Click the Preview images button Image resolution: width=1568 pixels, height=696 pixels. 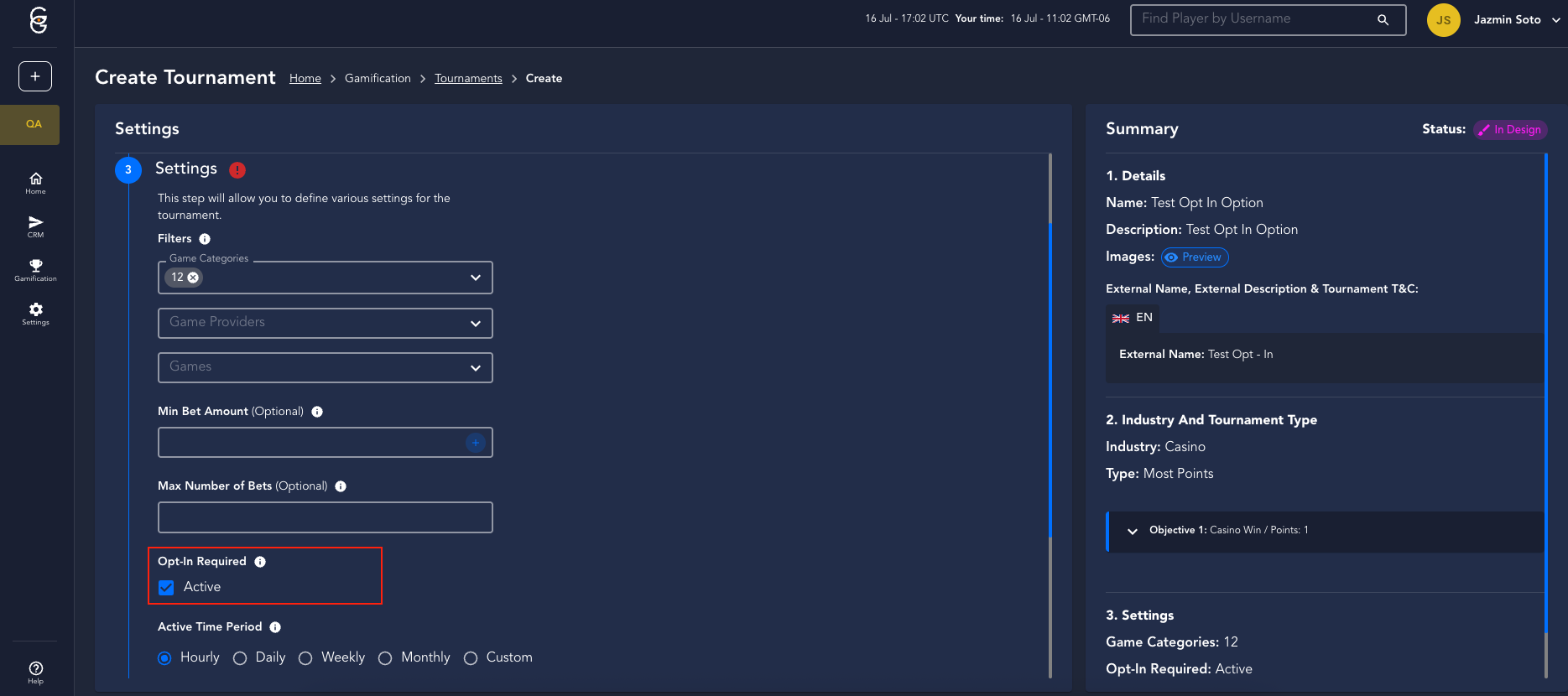[x=1195, y=257]
